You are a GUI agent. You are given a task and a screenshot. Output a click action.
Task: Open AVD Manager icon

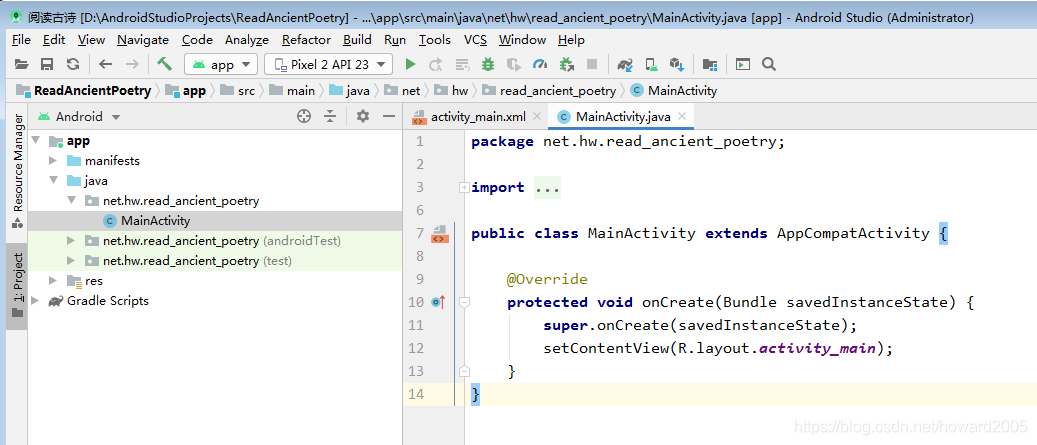[651, 64]
